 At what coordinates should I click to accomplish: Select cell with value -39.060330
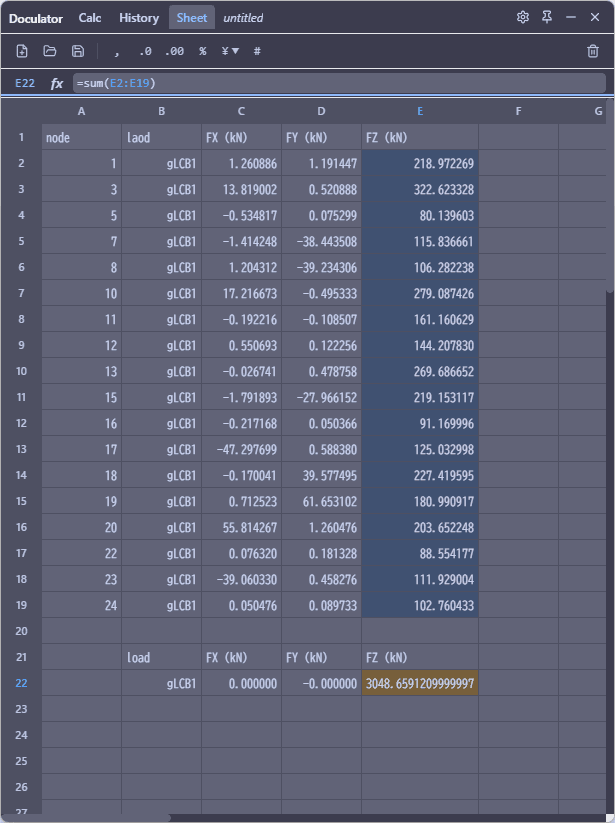coord(241,579)
